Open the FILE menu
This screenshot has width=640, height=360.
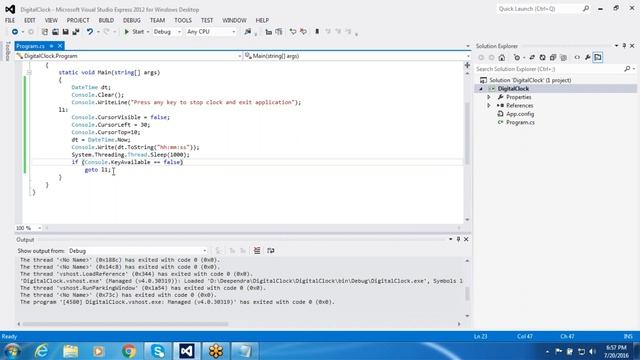point(10,20)
